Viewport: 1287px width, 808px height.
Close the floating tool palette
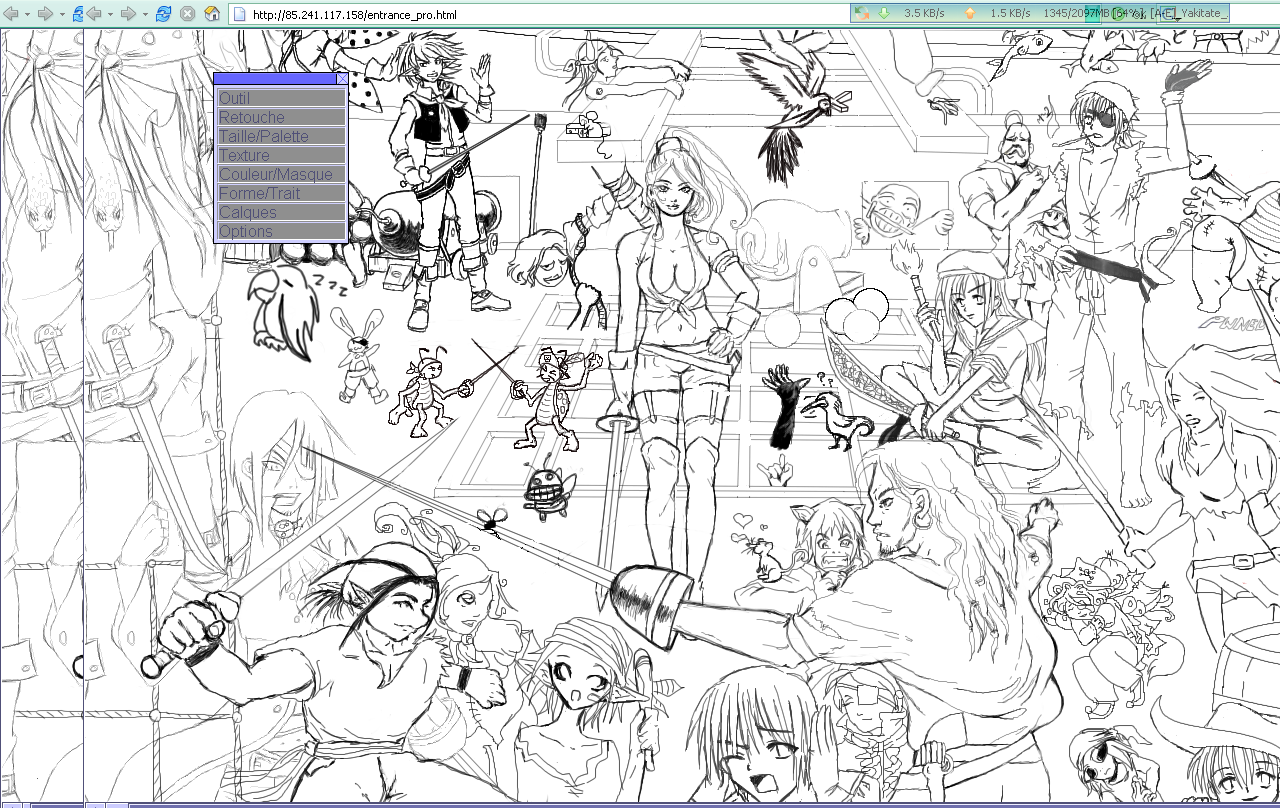(342, 79)
